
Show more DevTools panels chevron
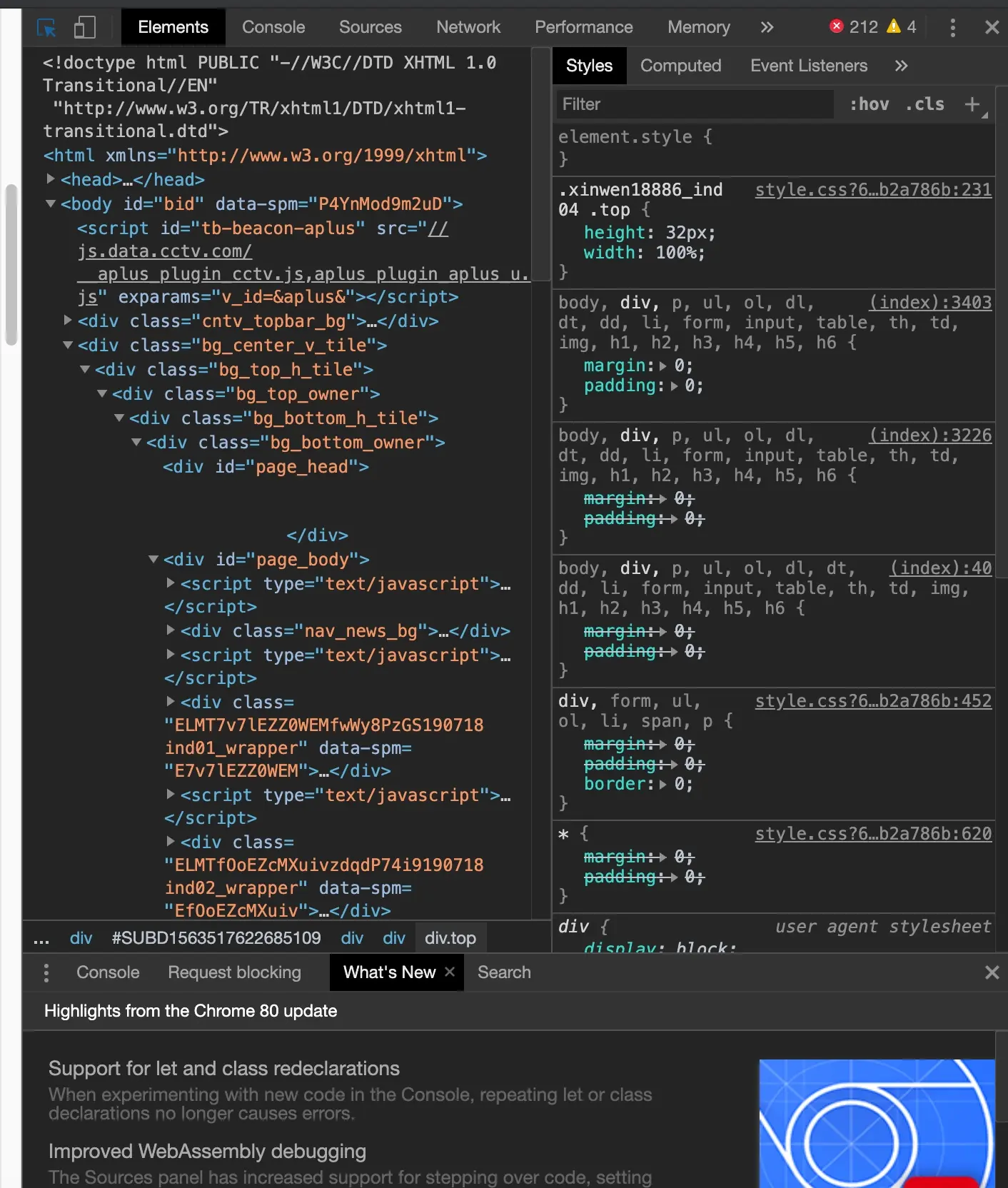767,27
